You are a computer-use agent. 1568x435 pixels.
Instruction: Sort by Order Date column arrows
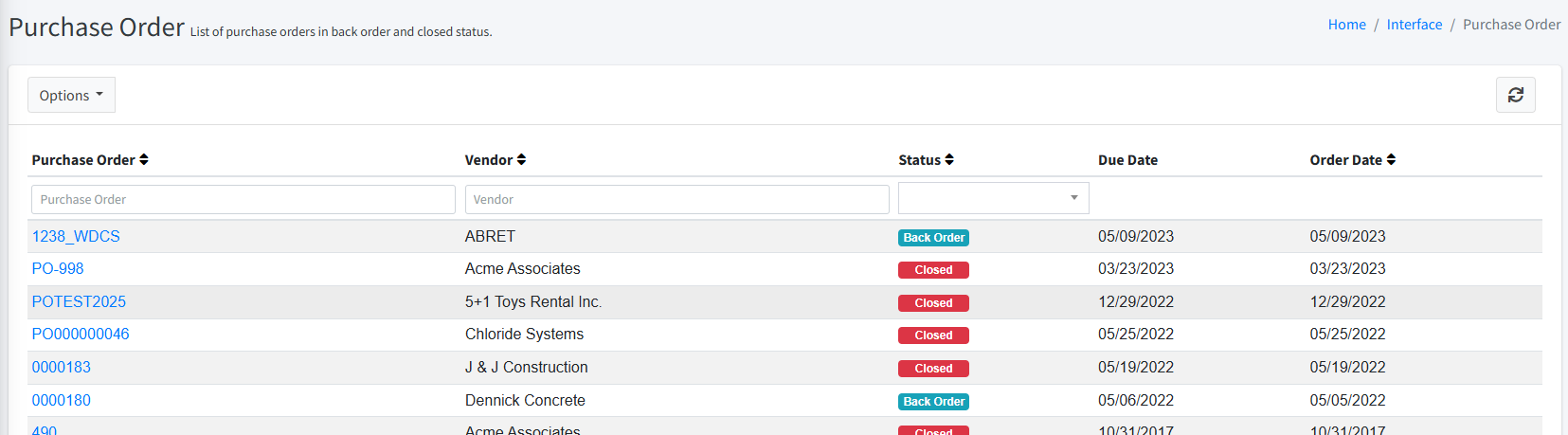(1391, 160)
